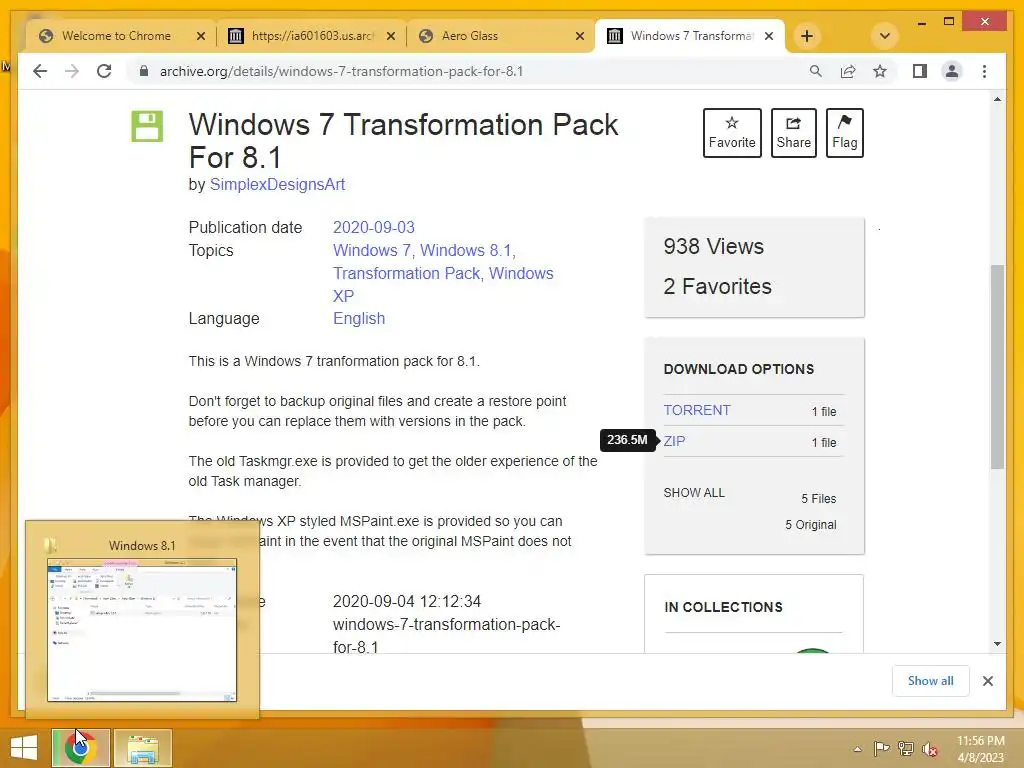The width and height of the screenshot is (1024, 768).
Task: Close the ia601603 archive tab
Action: (x=391, y=36)
